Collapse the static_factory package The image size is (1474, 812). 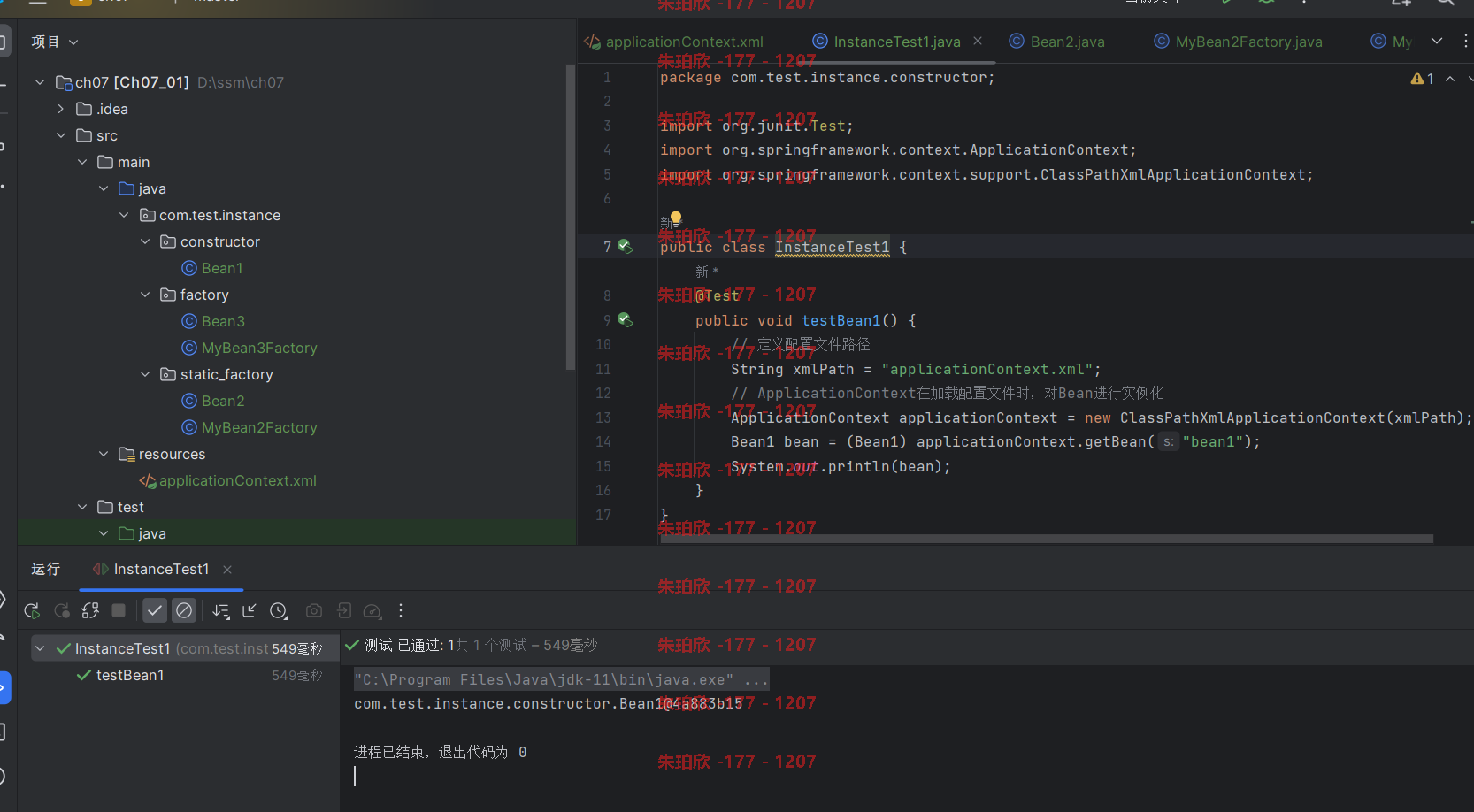click(146, 374)
